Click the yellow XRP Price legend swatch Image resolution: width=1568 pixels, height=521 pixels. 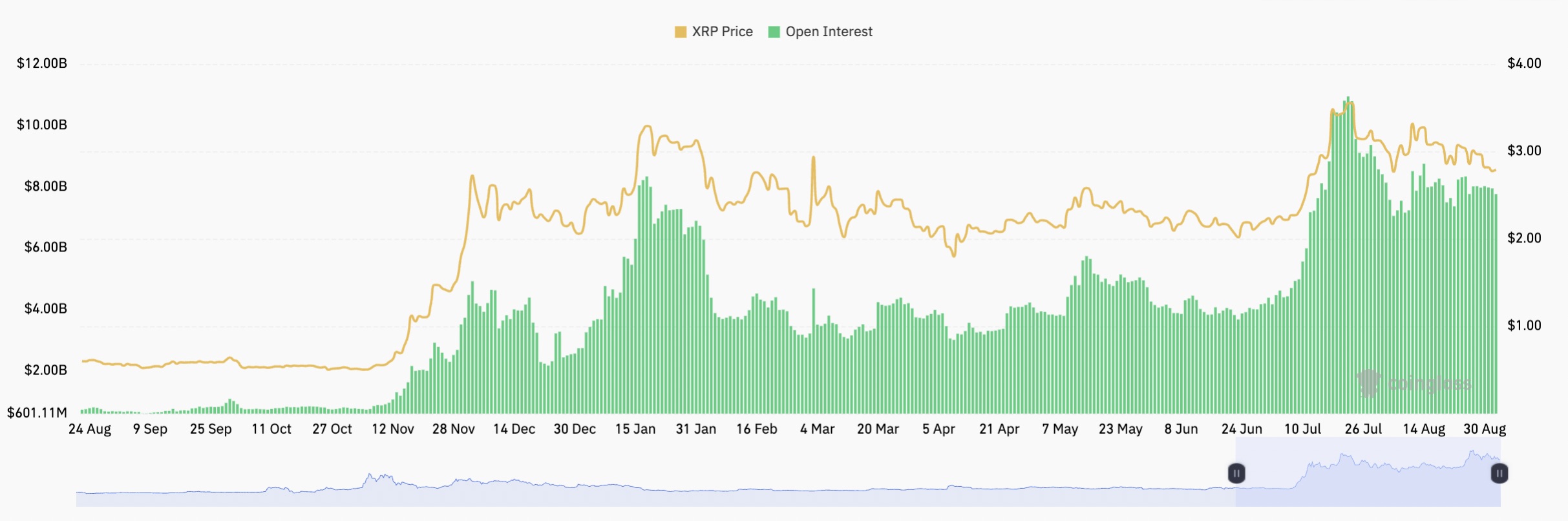680,32
